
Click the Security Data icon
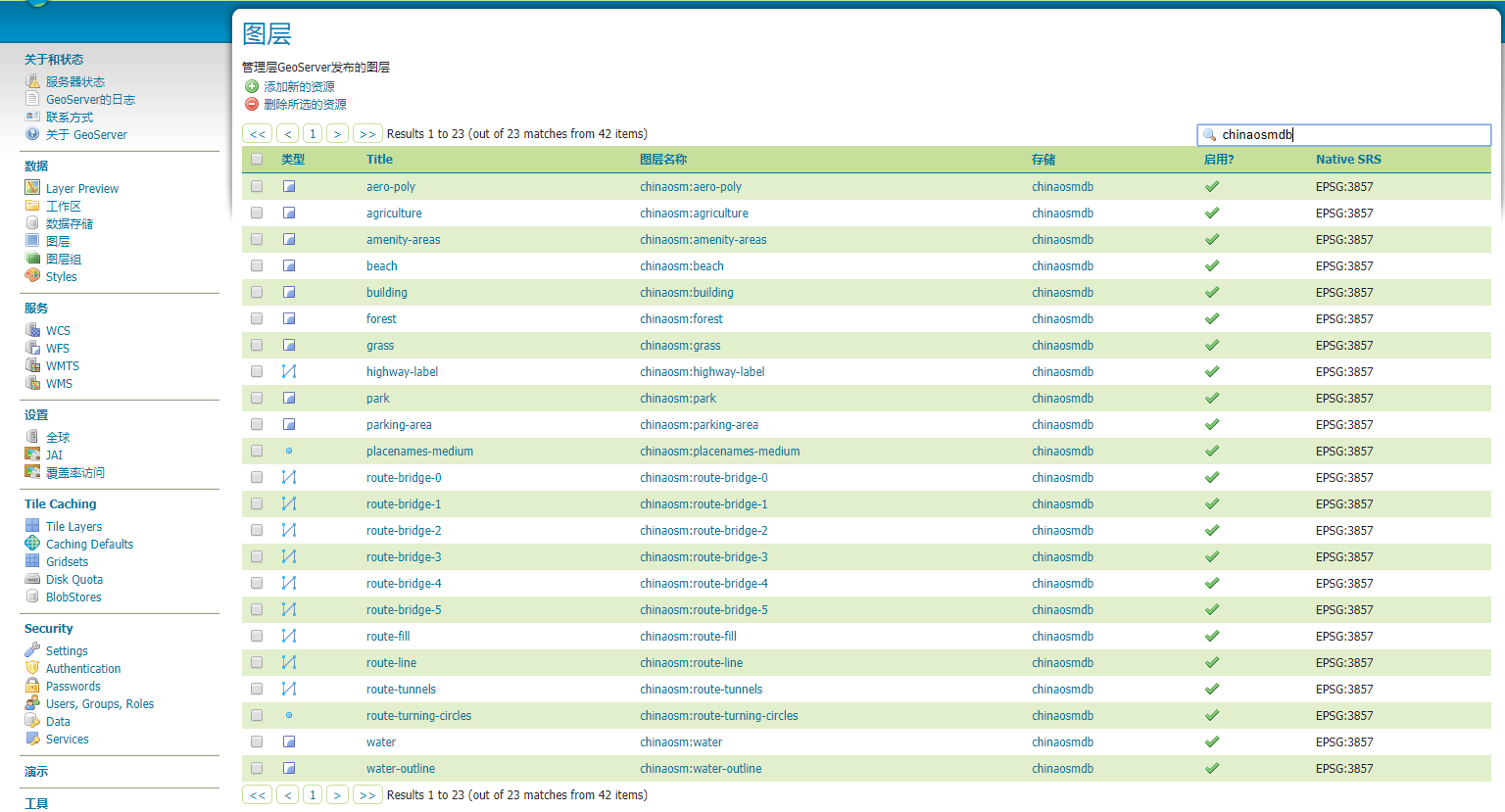pos(32,721)
